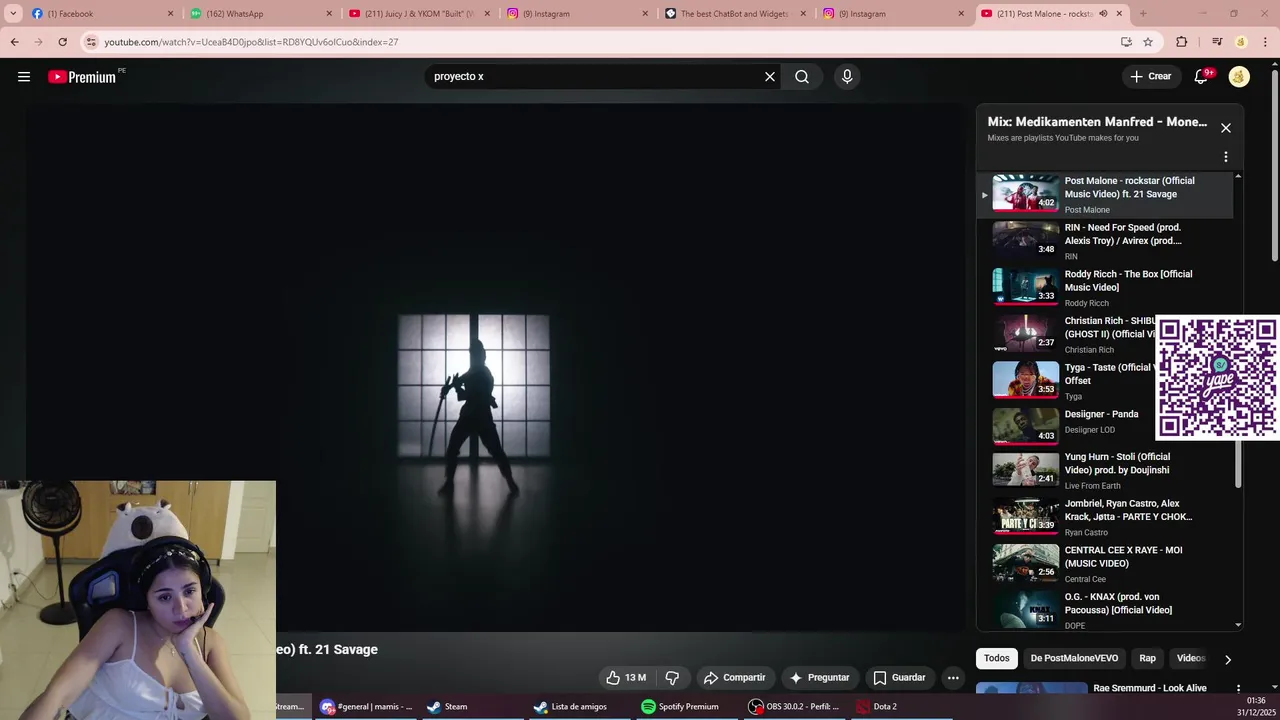Open Chrome three-dot menu
Screen dimensions: 1280x720
tap(1265, 42)
